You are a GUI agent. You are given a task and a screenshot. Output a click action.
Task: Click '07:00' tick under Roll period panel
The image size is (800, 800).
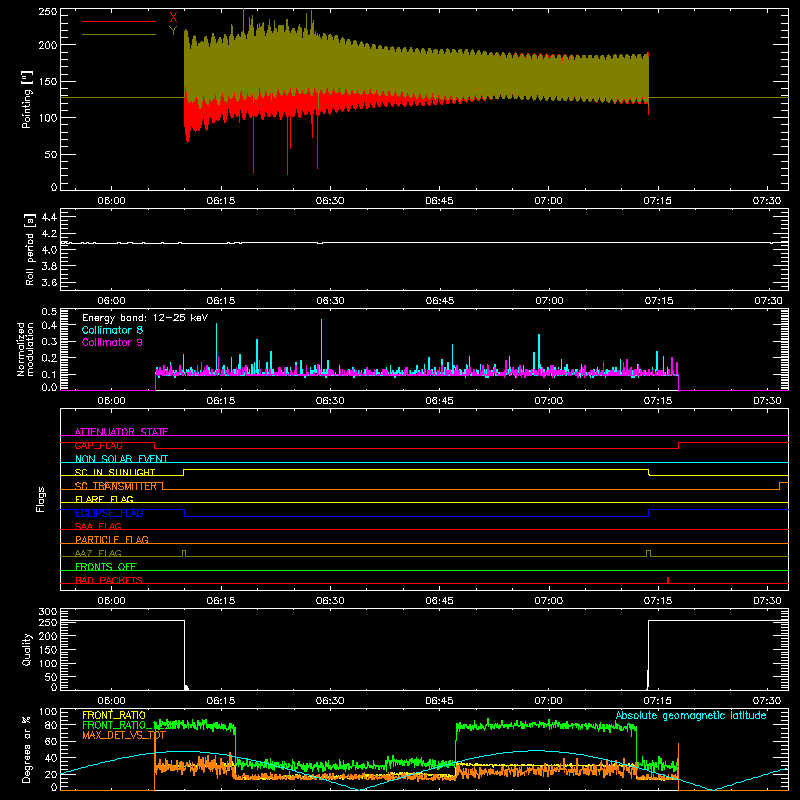[x=549, y=301]
